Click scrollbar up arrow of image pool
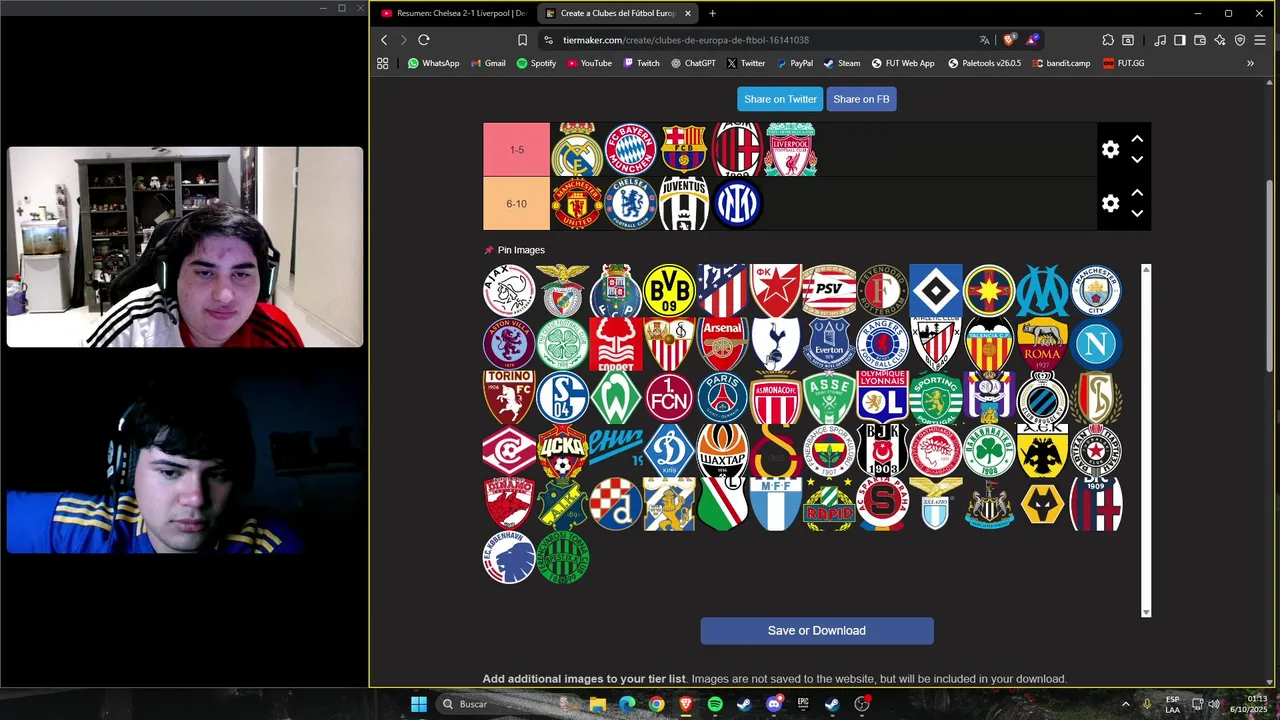 1146,269
